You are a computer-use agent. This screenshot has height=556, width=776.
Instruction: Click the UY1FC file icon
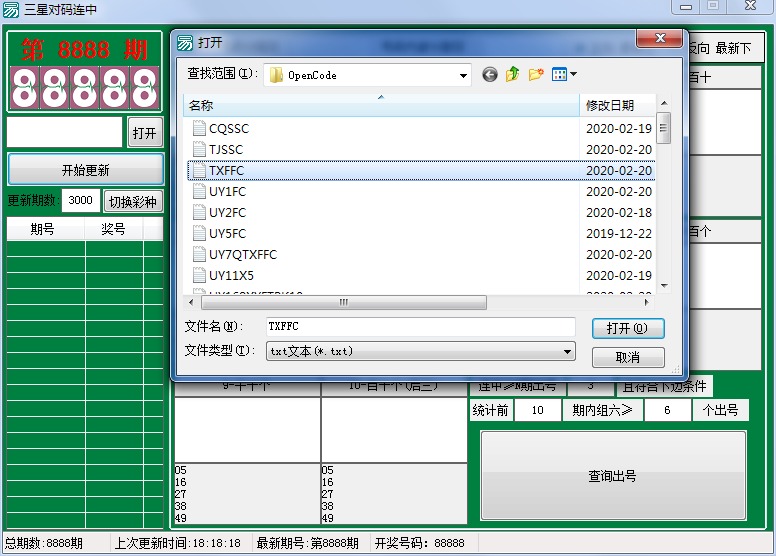pos(199,192)
